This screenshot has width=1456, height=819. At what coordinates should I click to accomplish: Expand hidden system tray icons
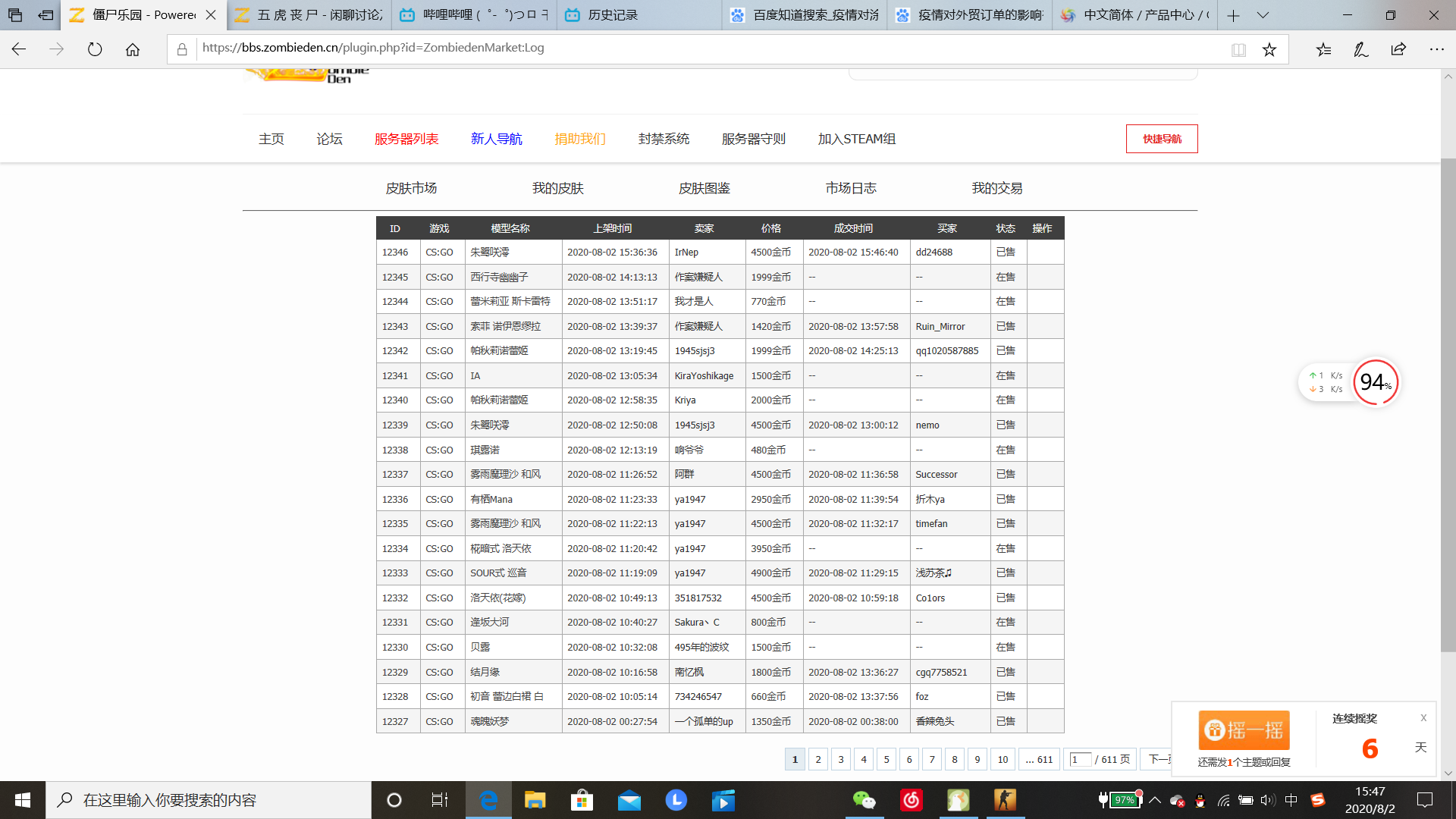[x=1156, y=800]
